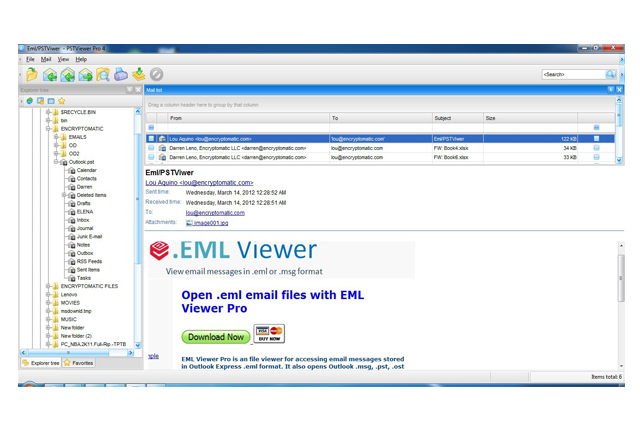Click in the Search input field
Image resolution: width=640 pixels, height=426 pixels.
point(574,74)
